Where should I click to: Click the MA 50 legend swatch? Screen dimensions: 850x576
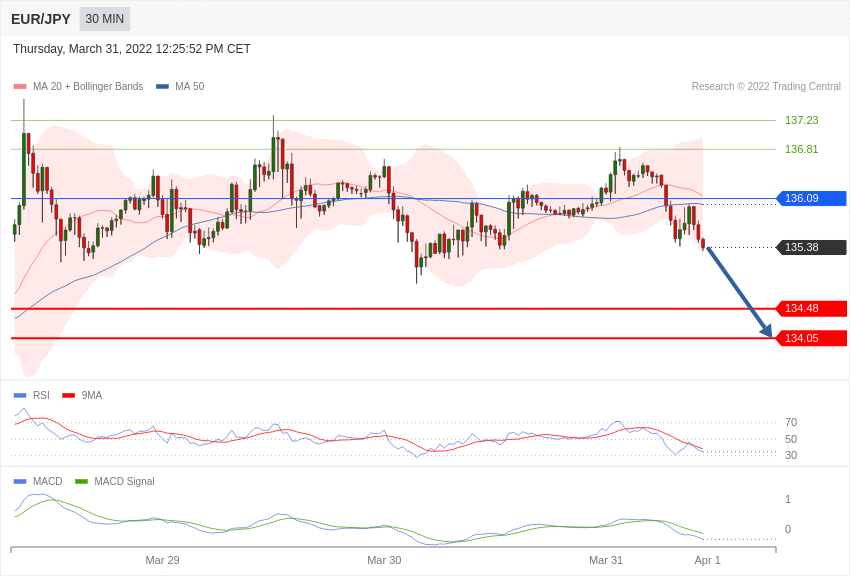[162, 87]
